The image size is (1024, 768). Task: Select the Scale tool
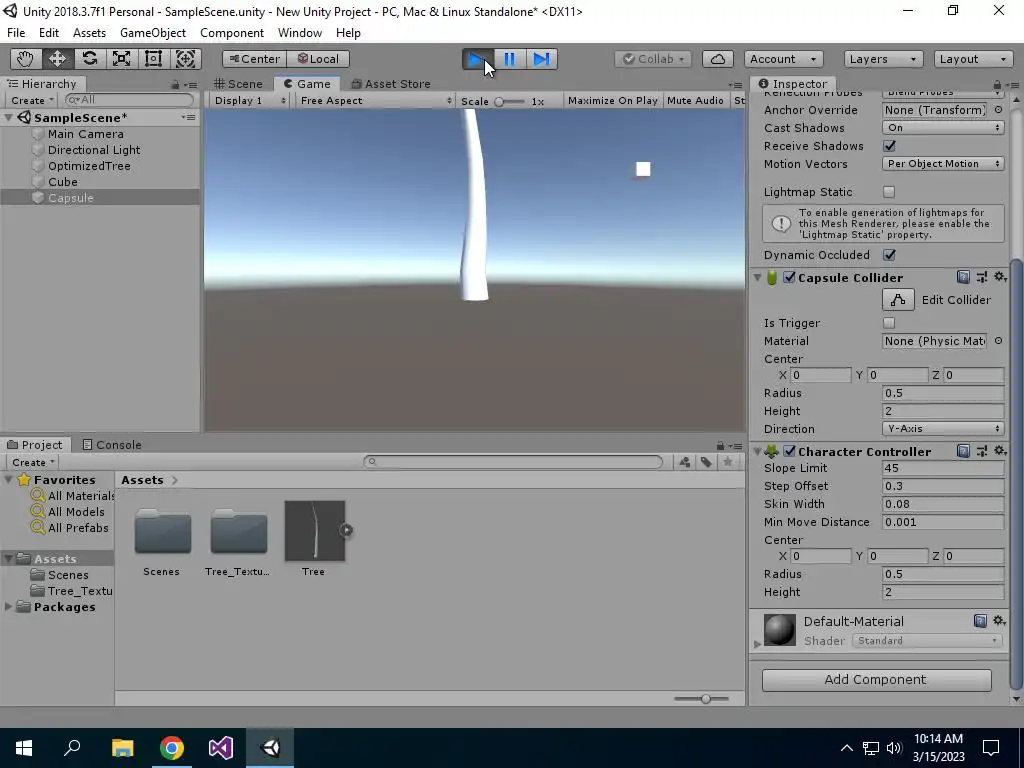(x=121, y=59)
